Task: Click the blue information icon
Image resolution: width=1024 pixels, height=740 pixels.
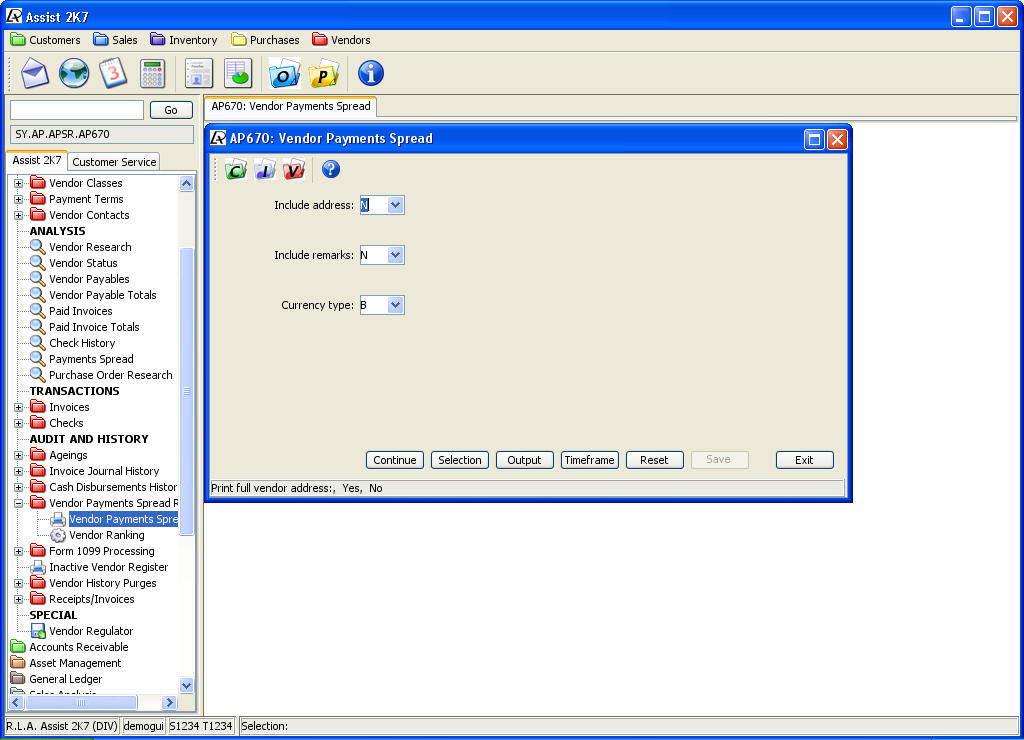Action: tap(370, 73)
